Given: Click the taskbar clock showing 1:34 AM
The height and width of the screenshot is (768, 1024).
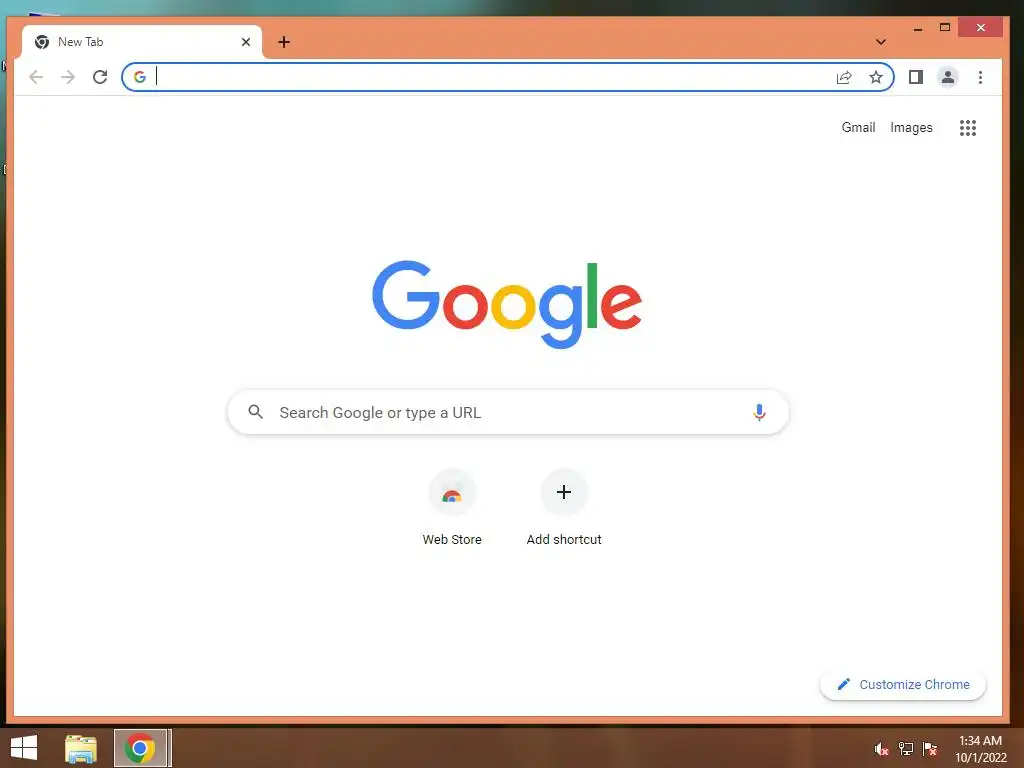Looking at the screenshot, I should point(981,749).
